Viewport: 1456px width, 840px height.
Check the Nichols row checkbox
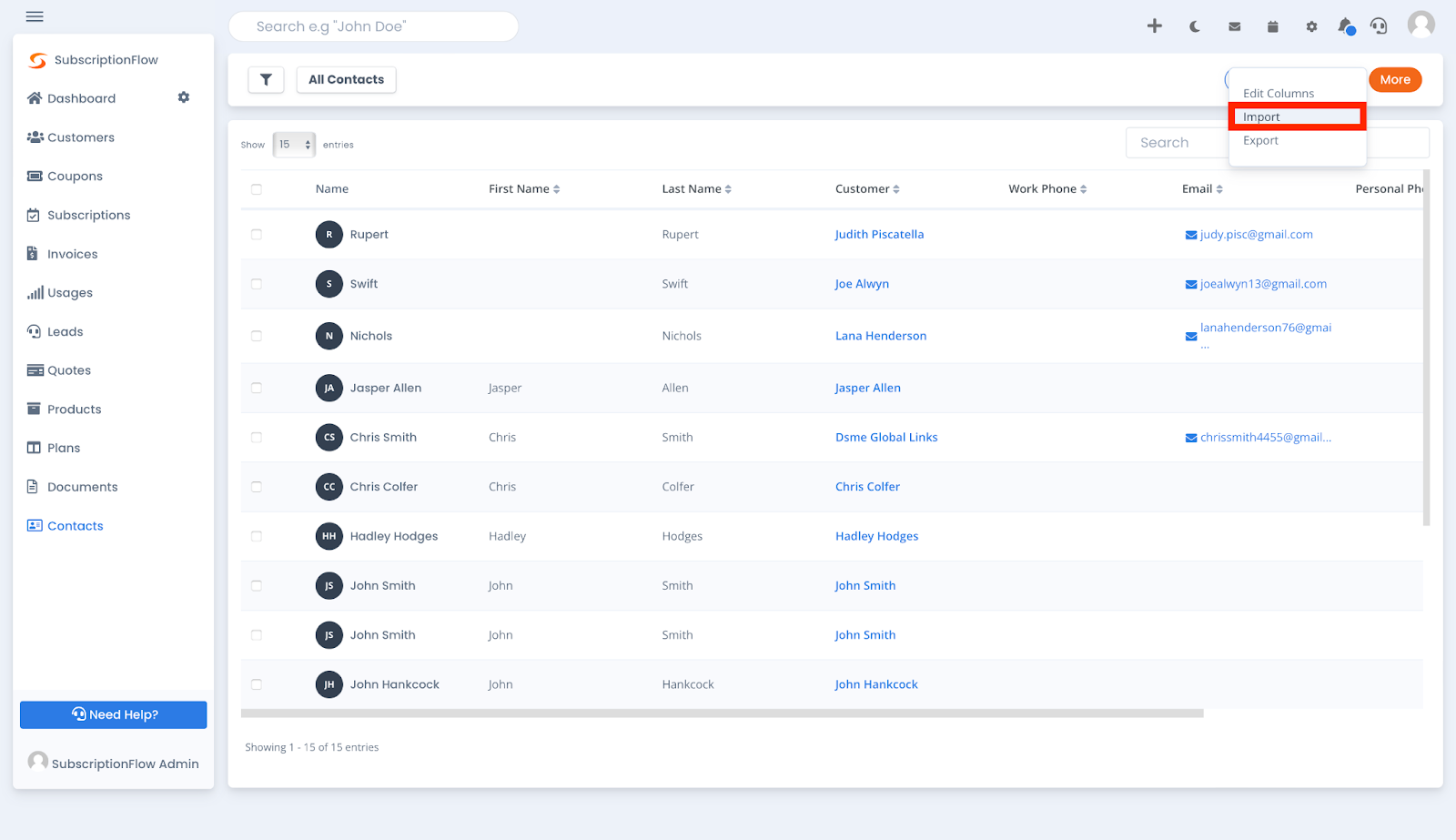[257, 336]
